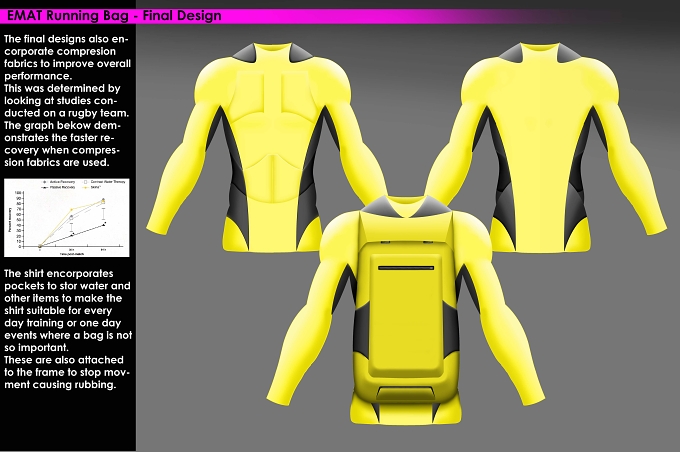The image size is (680, 452).
Task: Click the text 'pockets to stor water and'
Action: [67, 286]
